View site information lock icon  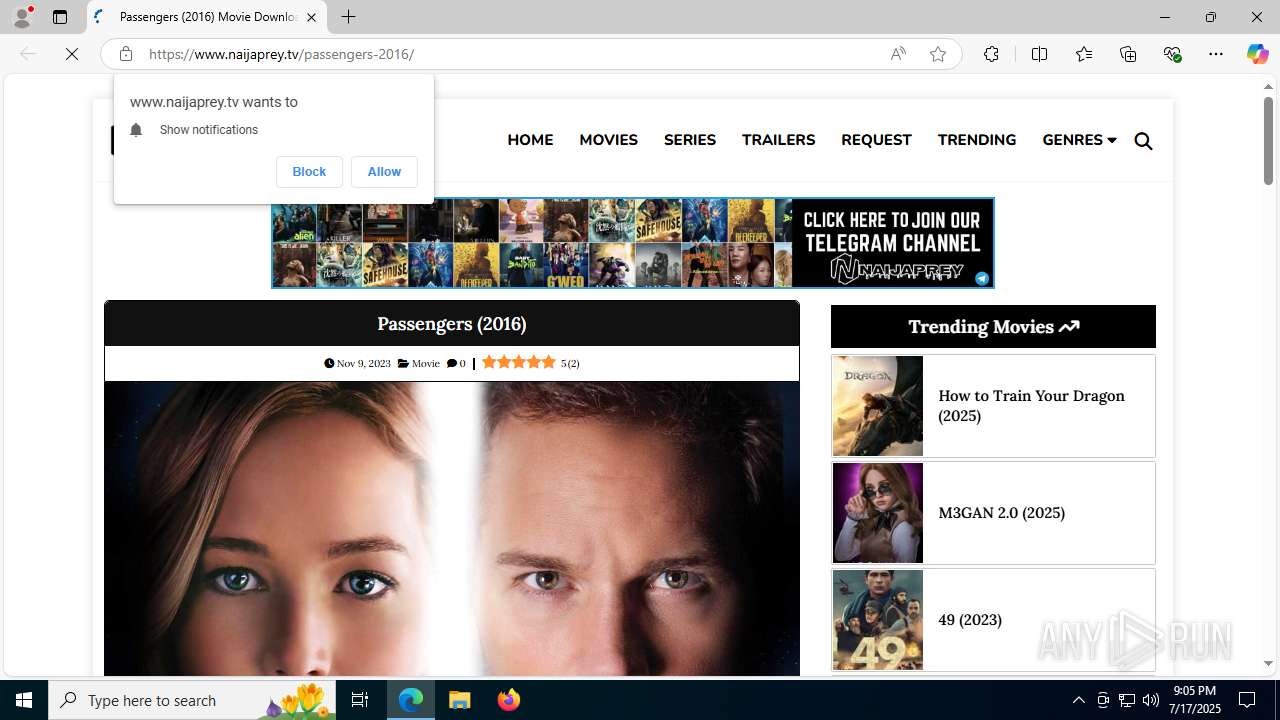[x=125, y=54]
